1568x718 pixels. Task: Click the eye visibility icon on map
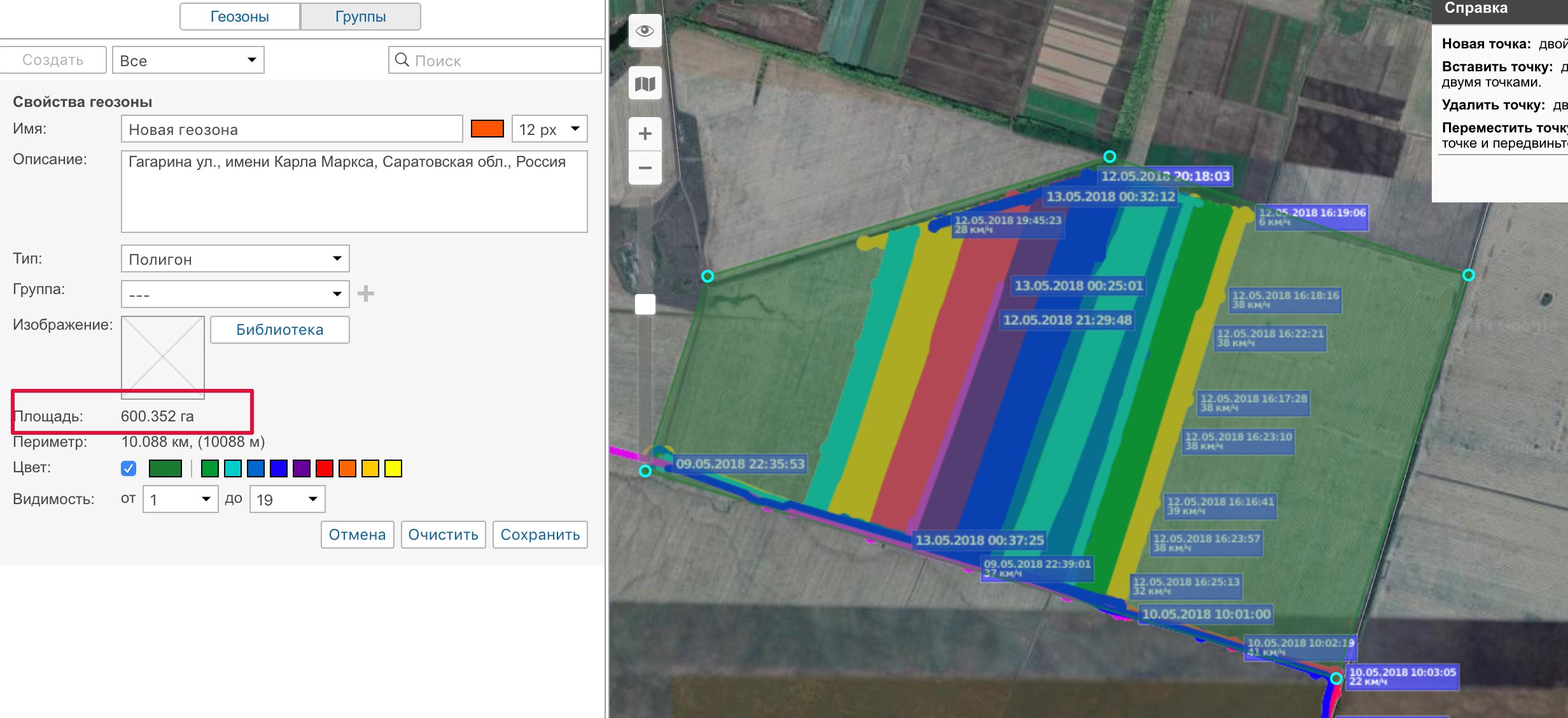click(645, 31)
